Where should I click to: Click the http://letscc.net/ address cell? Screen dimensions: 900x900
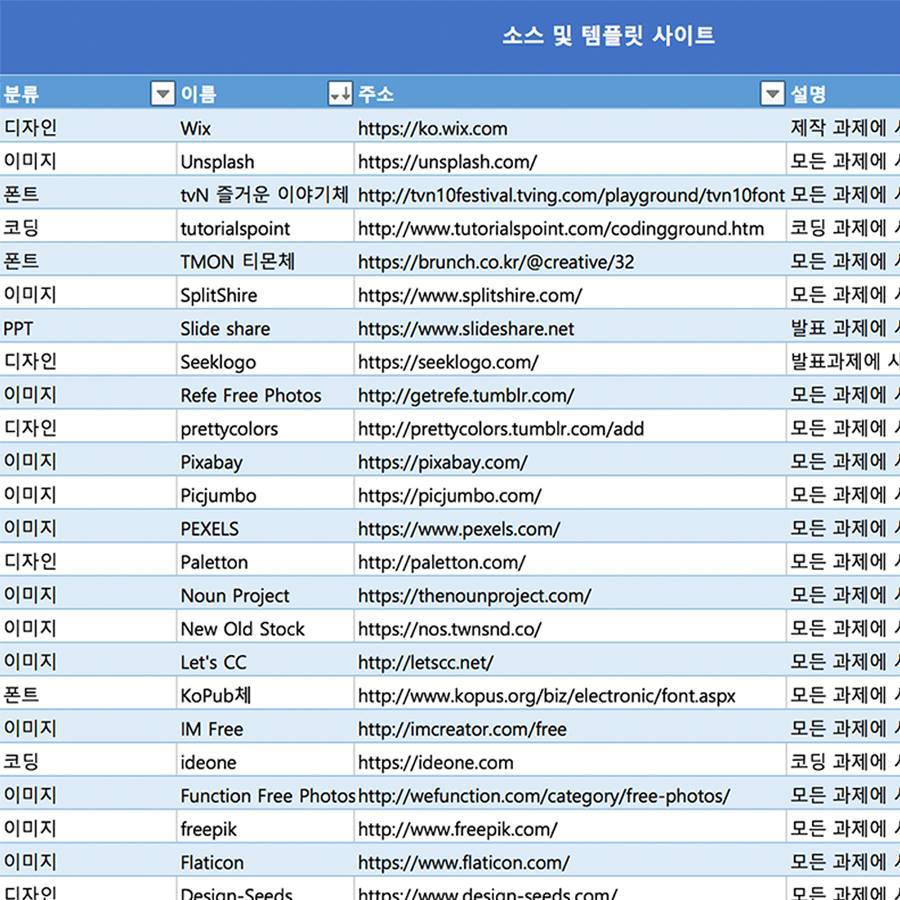pyautogui.click(x=570, y=661)
